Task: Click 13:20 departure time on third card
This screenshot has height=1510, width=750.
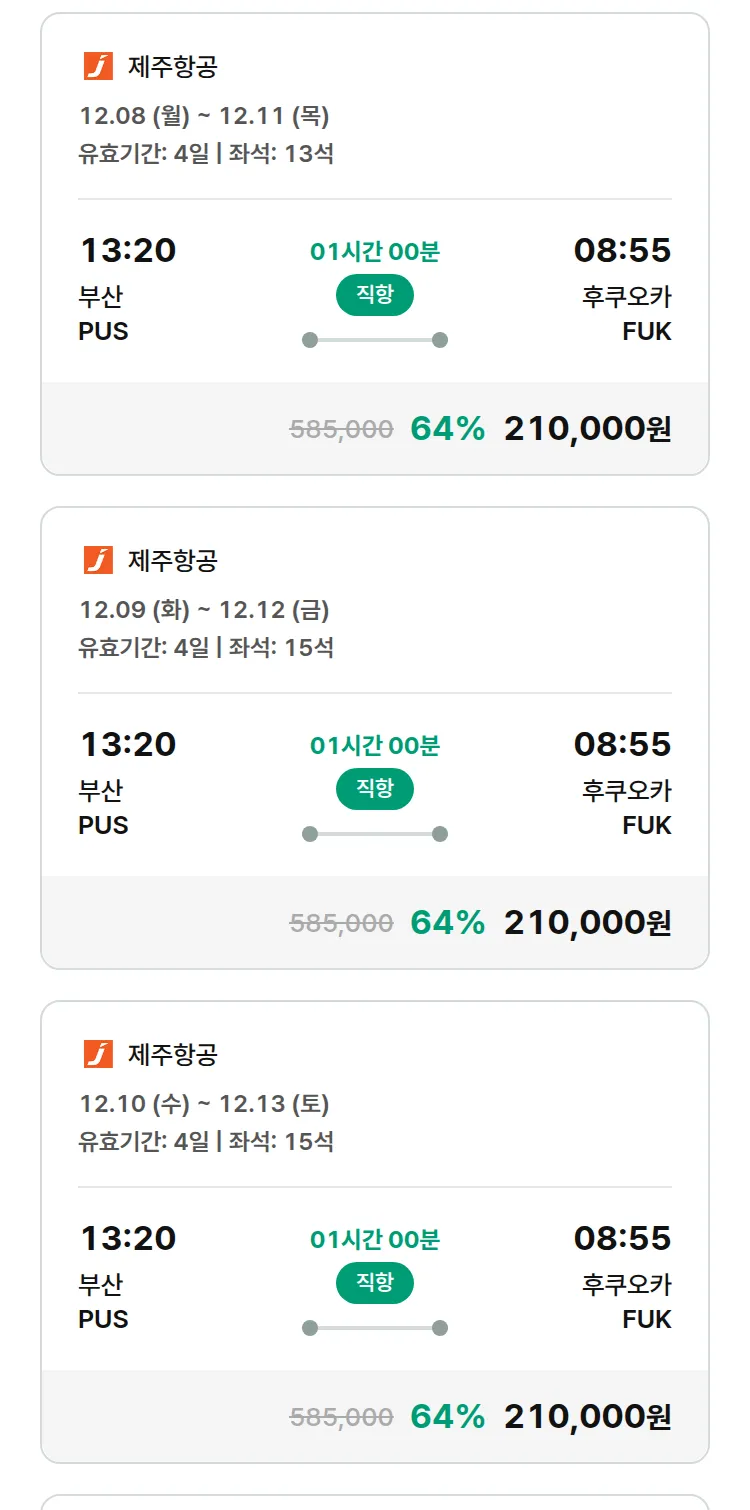Action: coord(128,1238)
